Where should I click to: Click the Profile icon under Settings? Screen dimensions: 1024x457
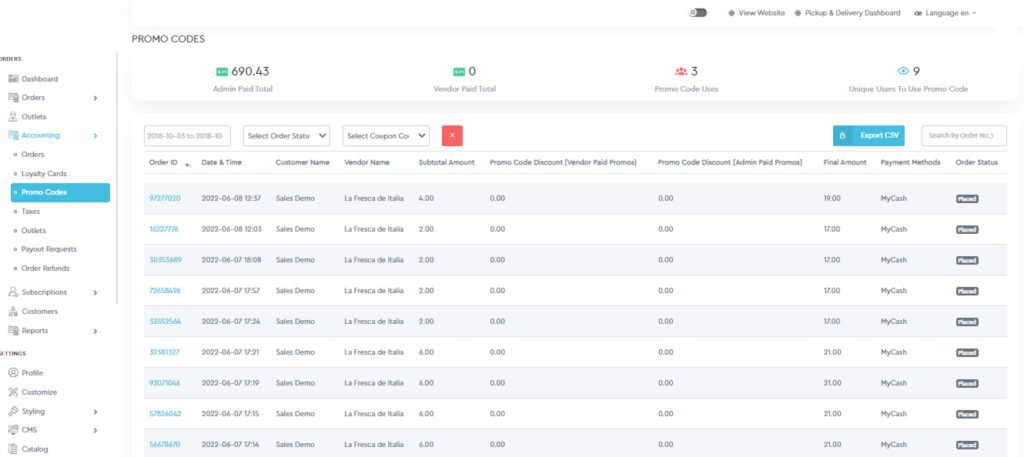click(13, 373)
